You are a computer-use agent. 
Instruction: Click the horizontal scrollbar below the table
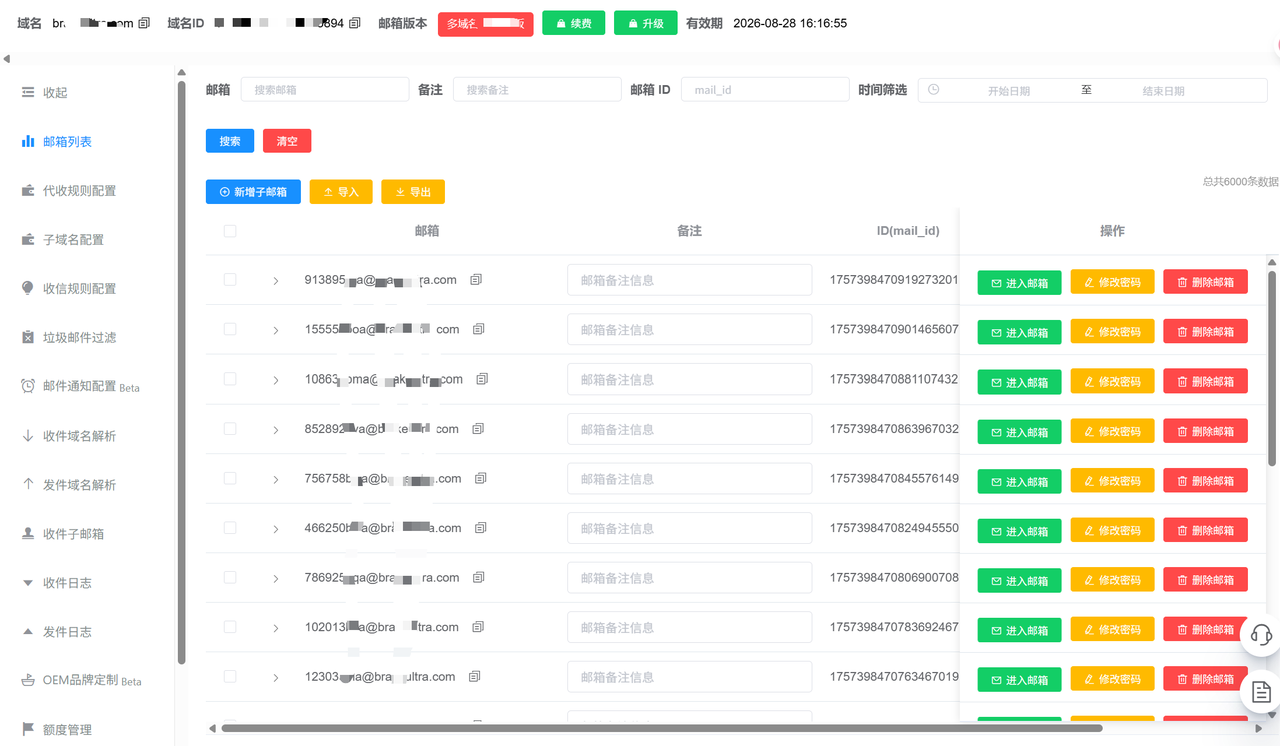point(660,728)
